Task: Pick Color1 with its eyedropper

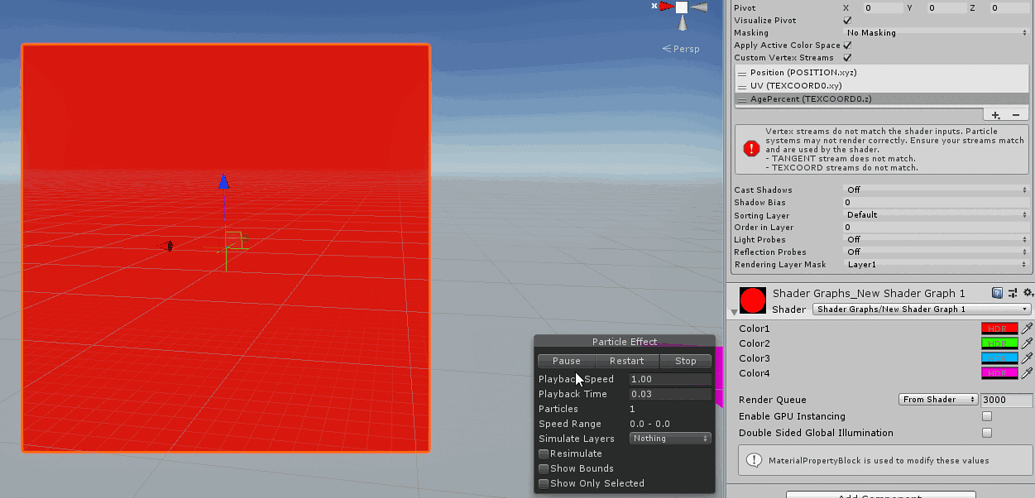Action: click(1027, 328)
